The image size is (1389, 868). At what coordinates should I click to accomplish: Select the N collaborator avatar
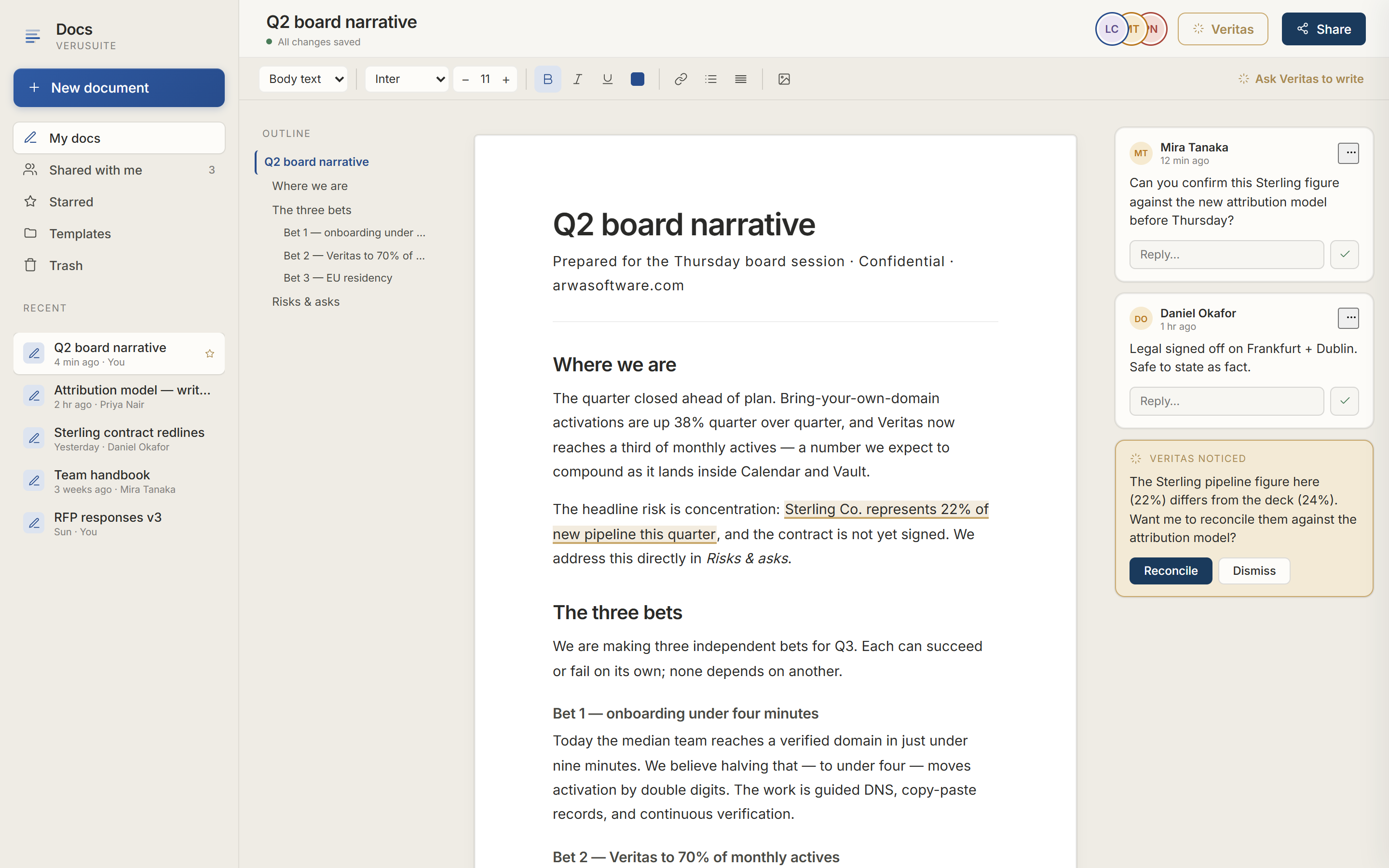(x=1155, y=29)
